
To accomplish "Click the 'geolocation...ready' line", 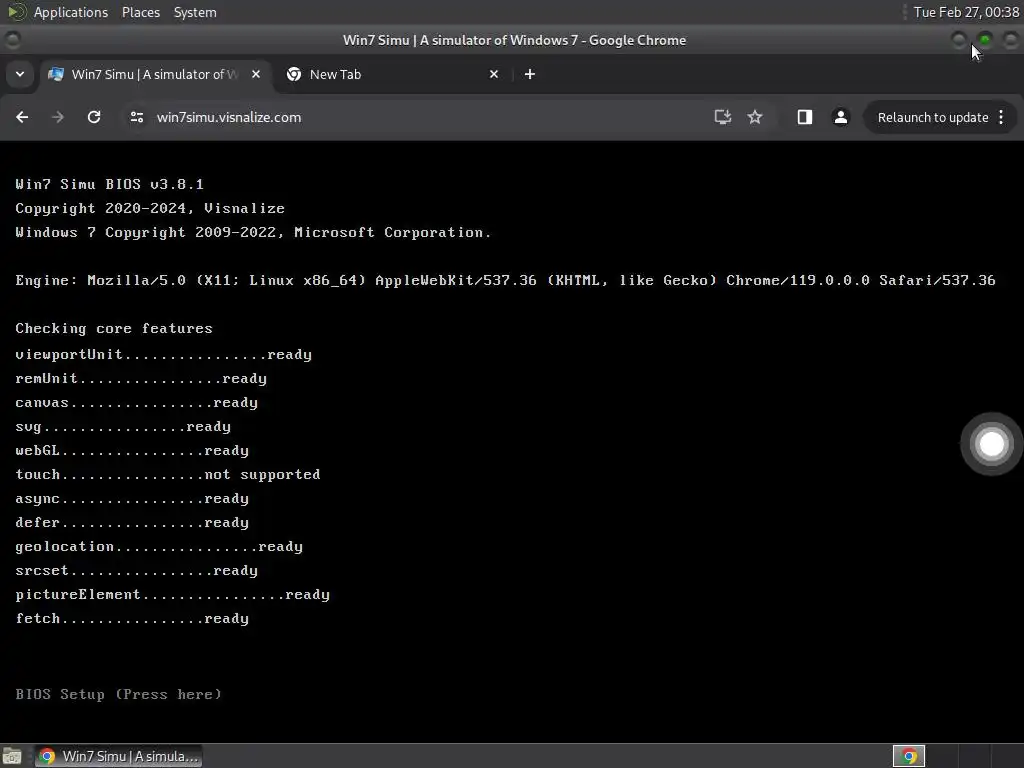I will [159, 547].
